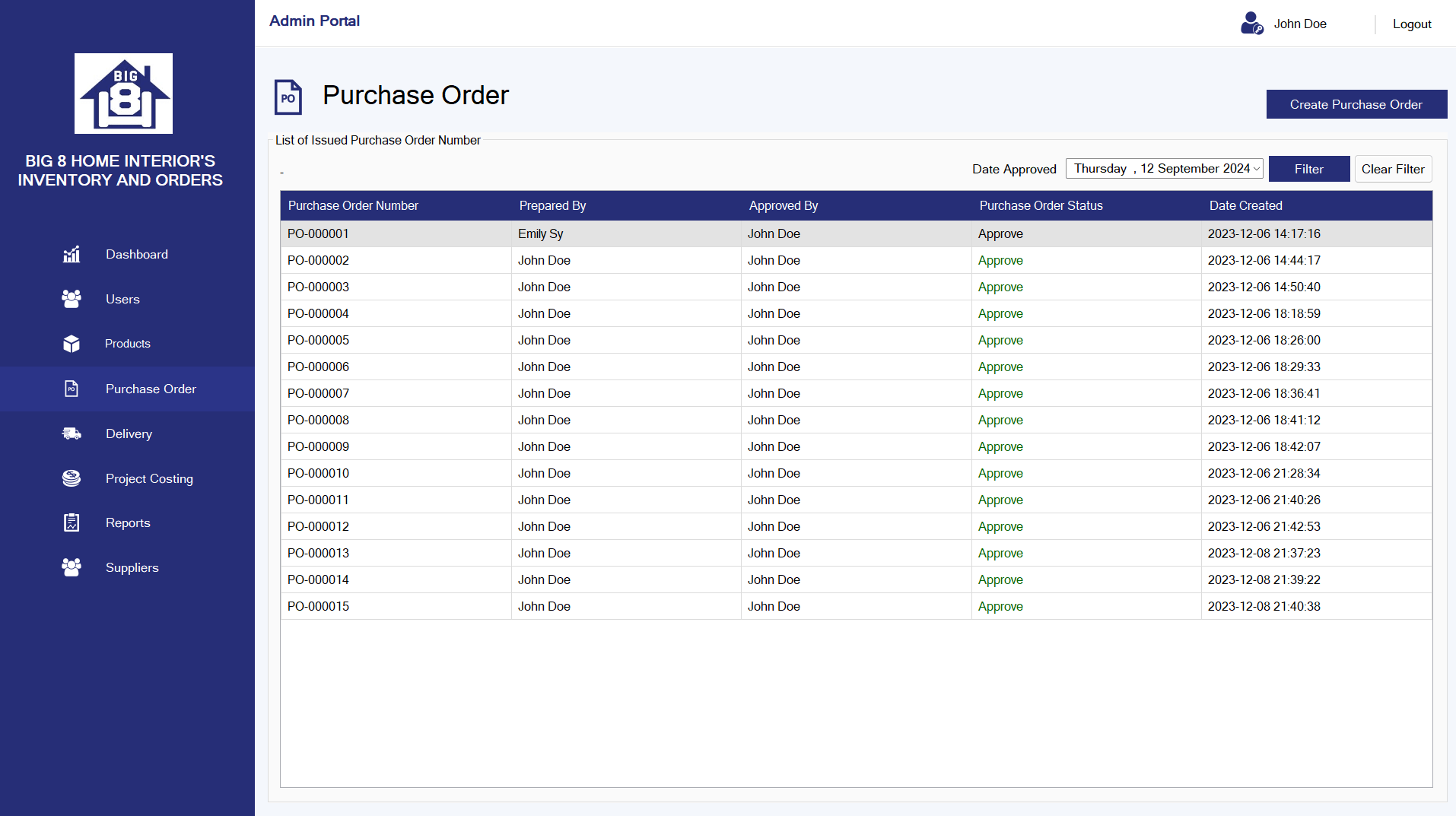Select the PO-000015 cell
Image resolution: width=1456 pixels, height=816 pixels.
click(x=396, y=606)
